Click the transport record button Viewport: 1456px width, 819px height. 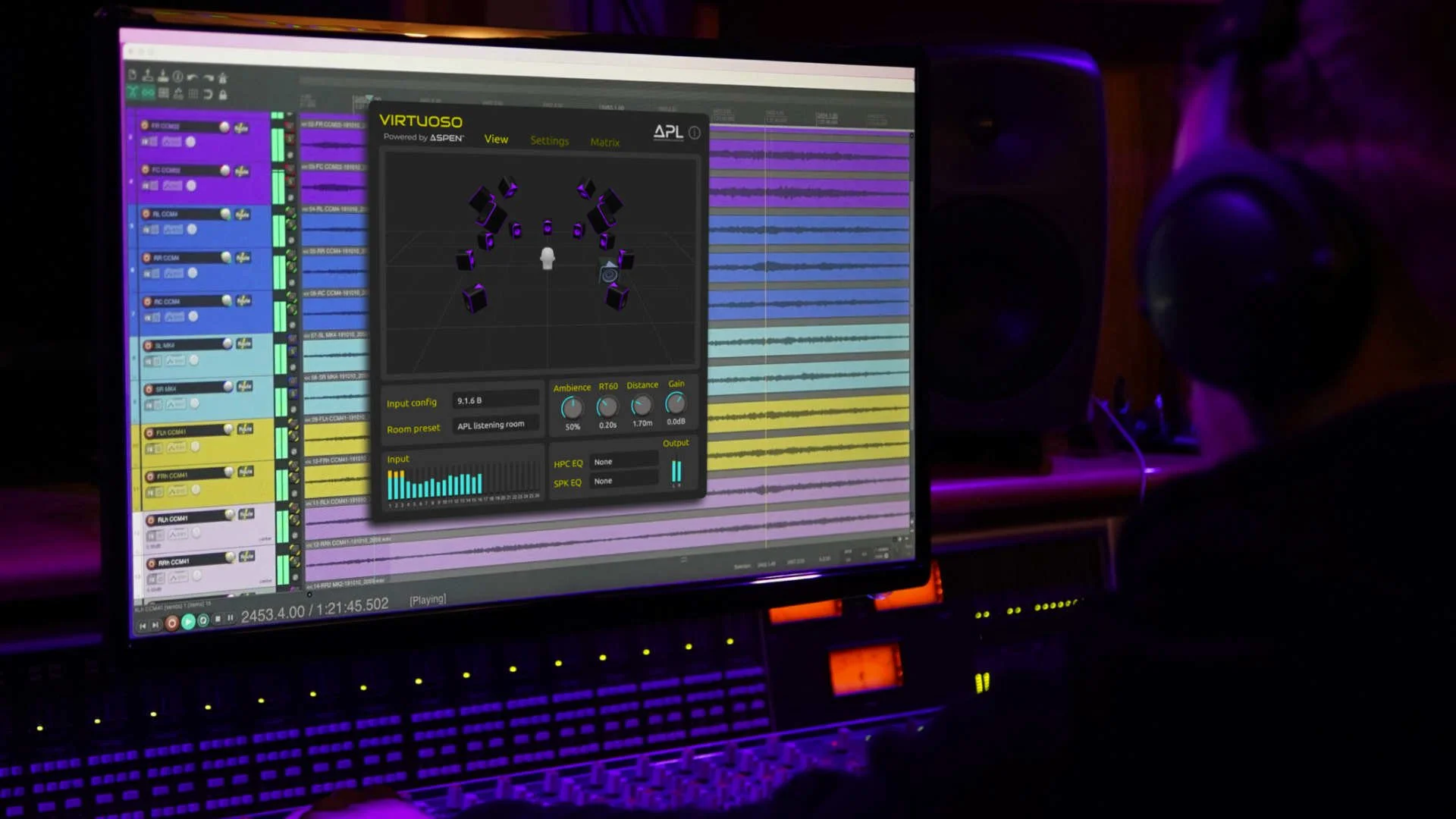click(x=172, y=623)
